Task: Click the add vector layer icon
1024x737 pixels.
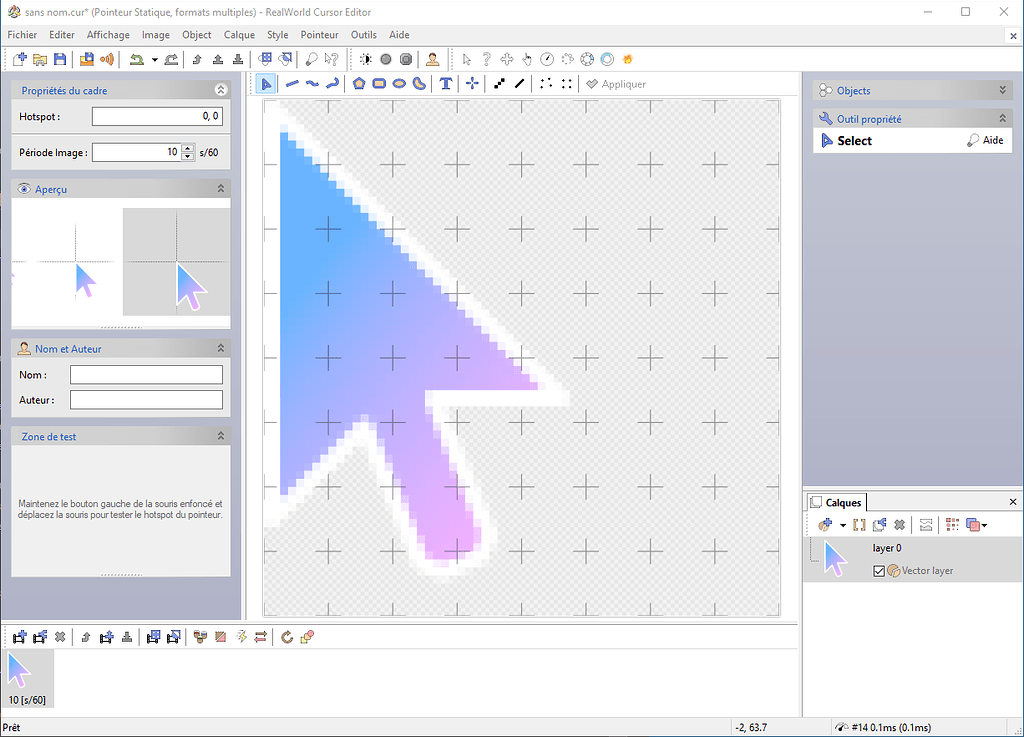Action: (x=825, y=524)
